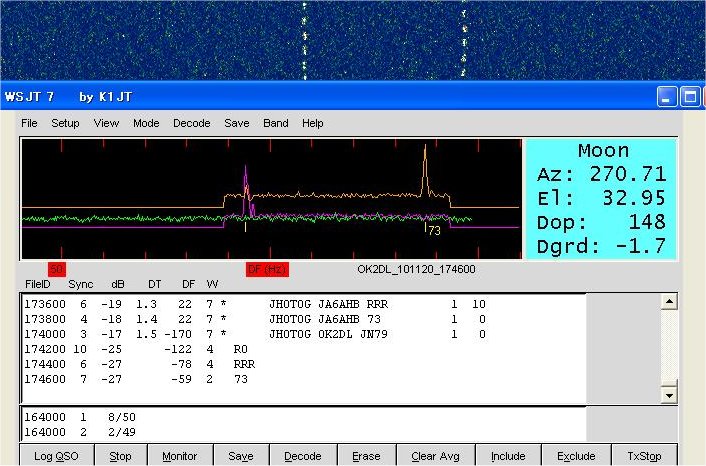706x466 pixels.
Task: Click the red 50 band label
Action: tap(57, 269)
